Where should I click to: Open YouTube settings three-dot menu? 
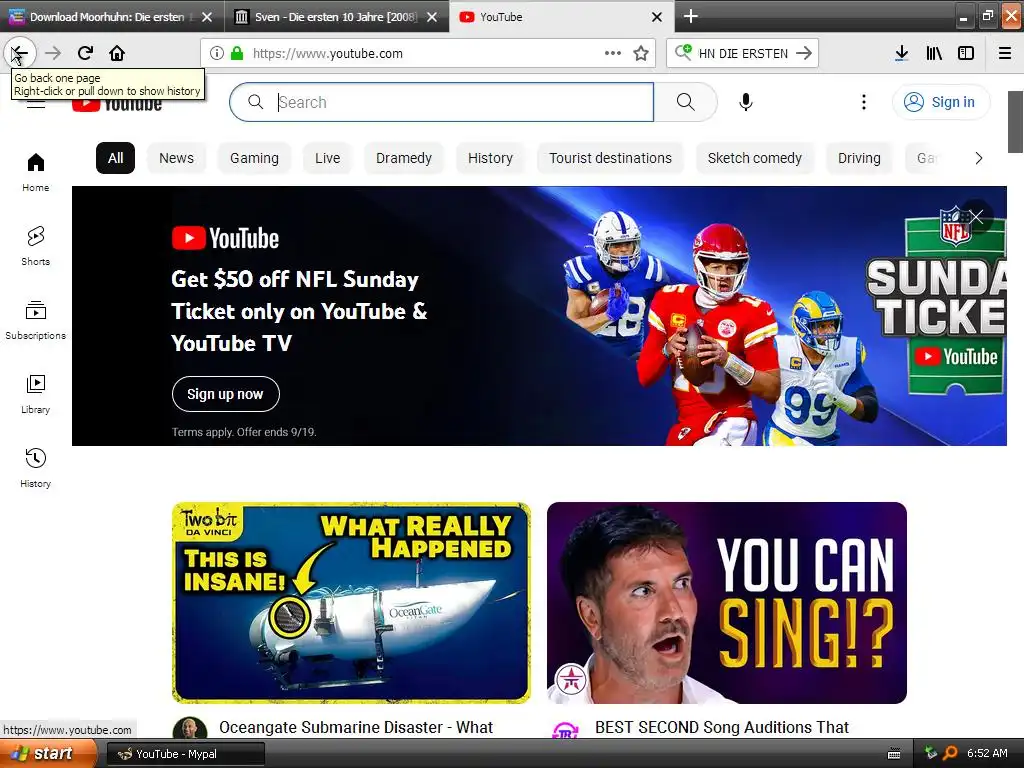(x=863, y=102)
